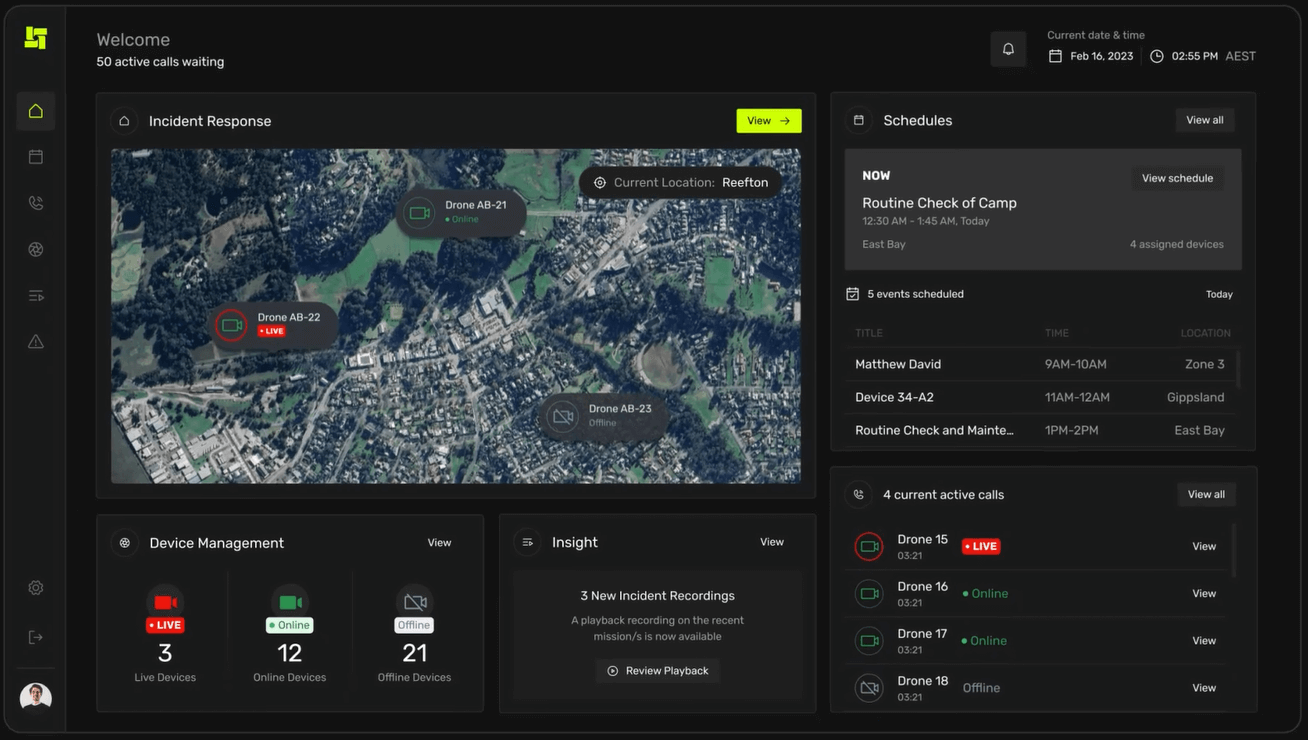Viewport: 1308px width, 740px height.
Task: Select Matthew David schedule row
Action: [x=1039, y=364]
